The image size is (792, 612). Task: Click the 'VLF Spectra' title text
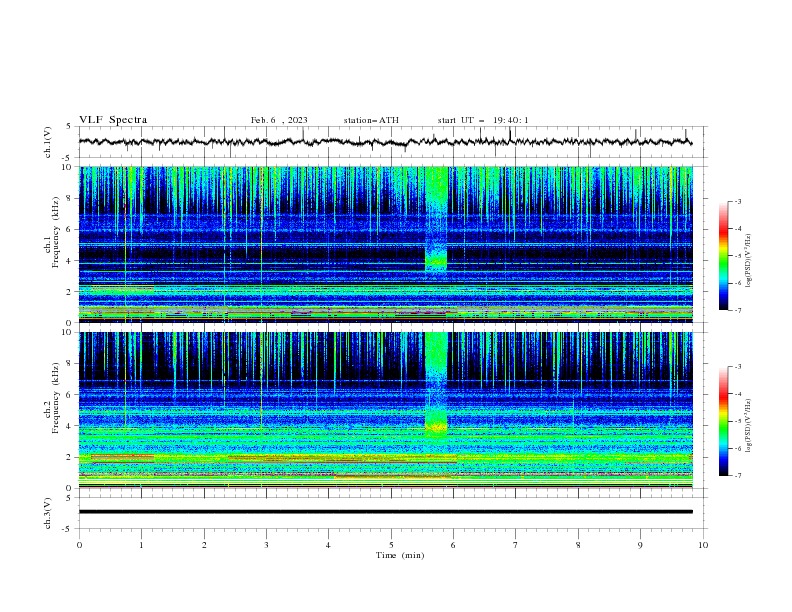(x=113, y=120)
